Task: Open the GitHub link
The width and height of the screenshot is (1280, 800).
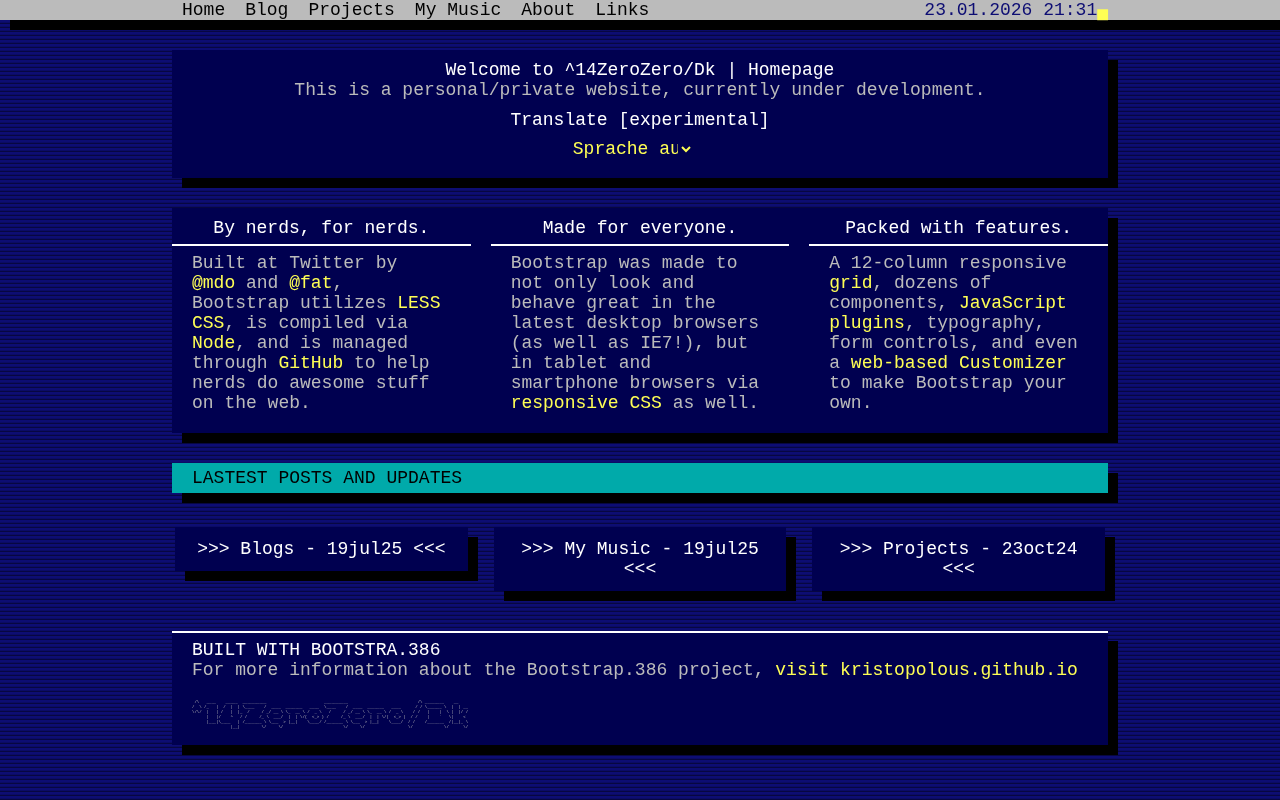Action: [310, 363]
